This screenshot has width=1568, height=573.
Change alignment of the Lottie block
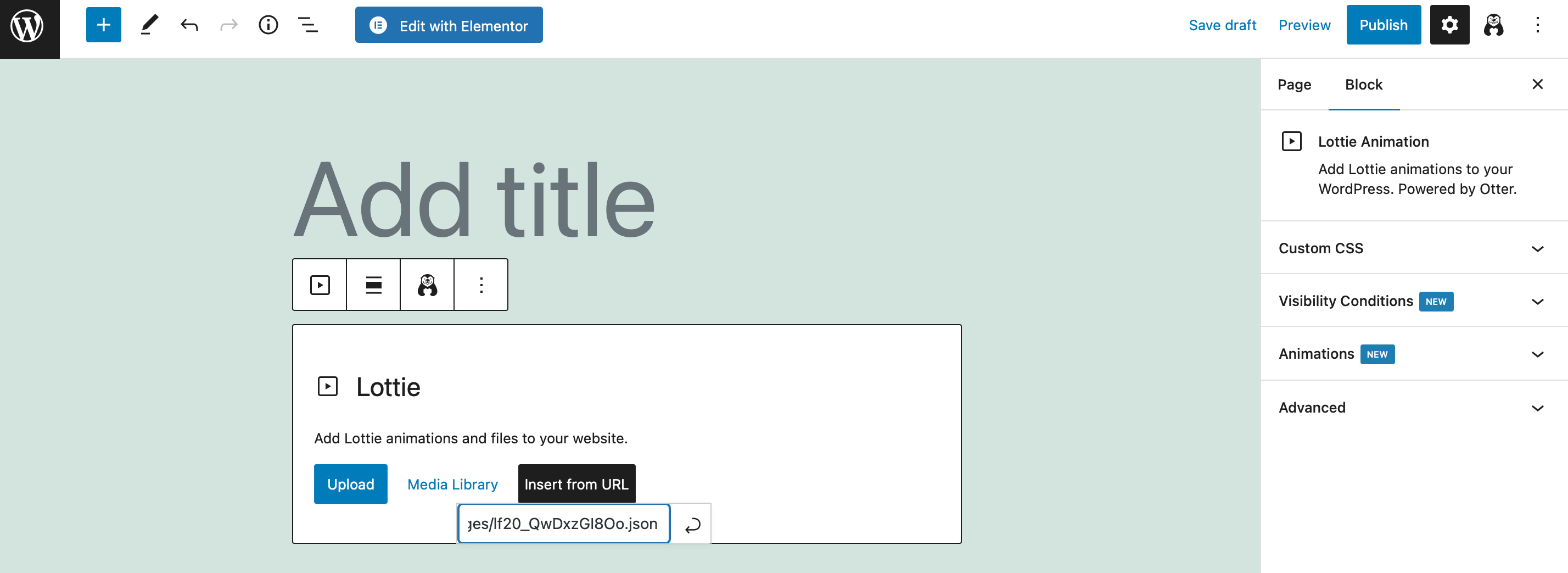(373, 285)
